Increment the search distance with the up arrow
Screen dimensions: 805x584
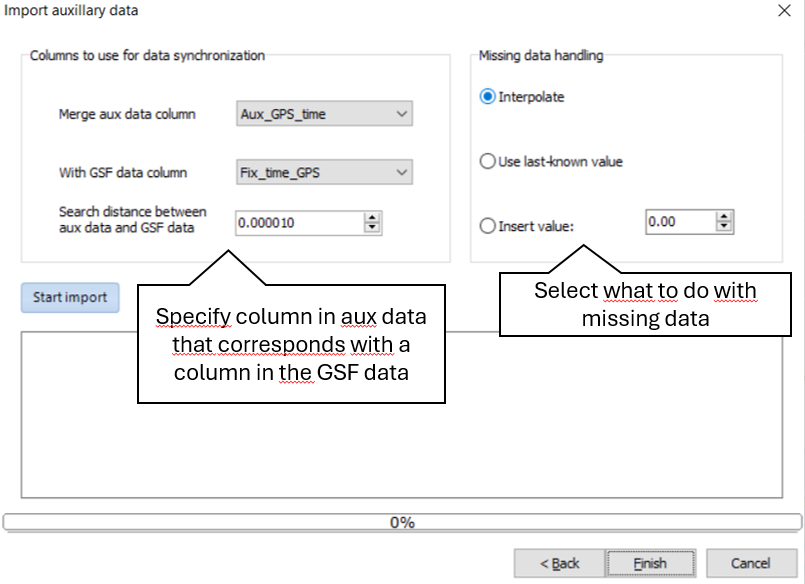click(374, 218)
